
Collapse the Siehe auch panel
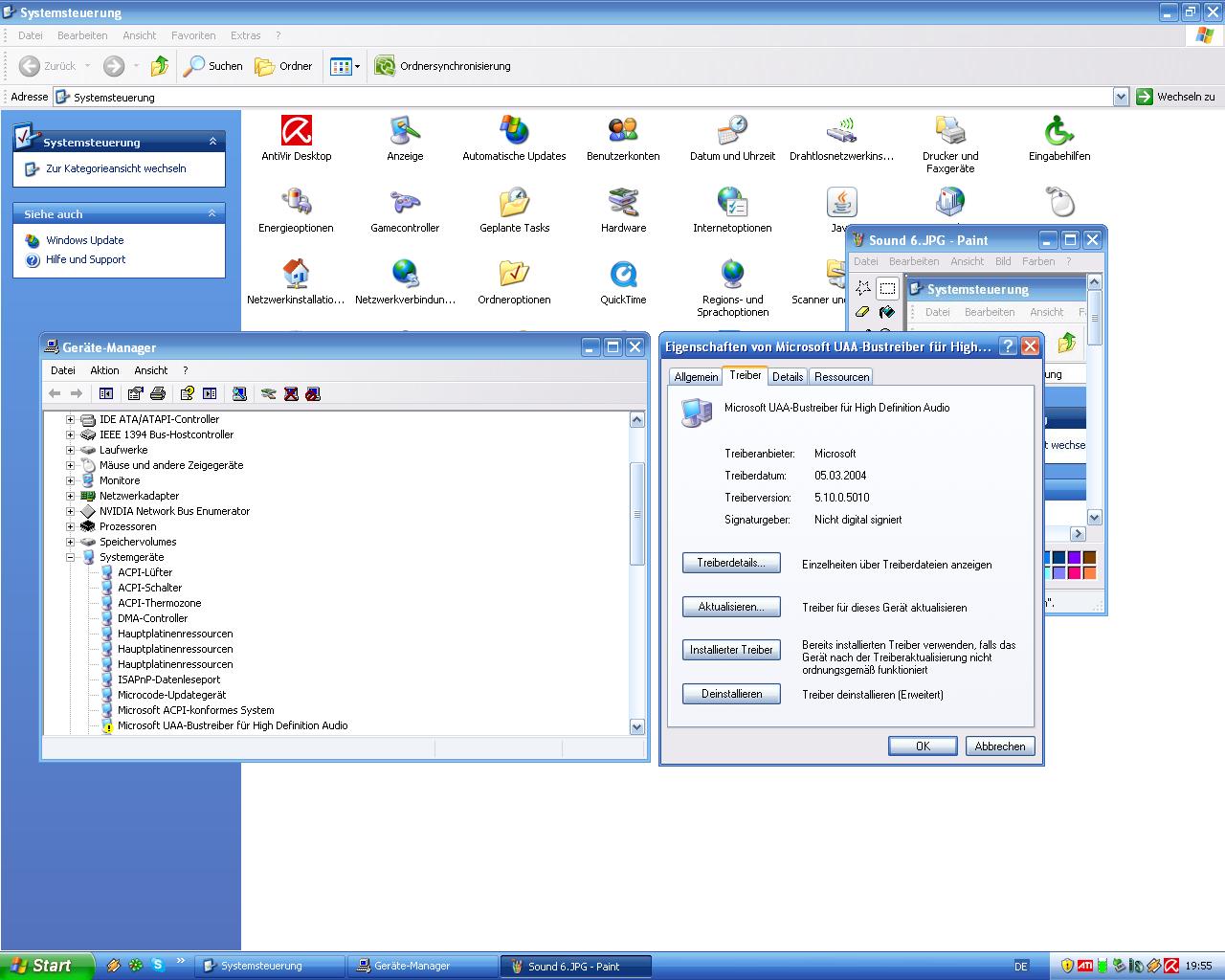[212, 213]
